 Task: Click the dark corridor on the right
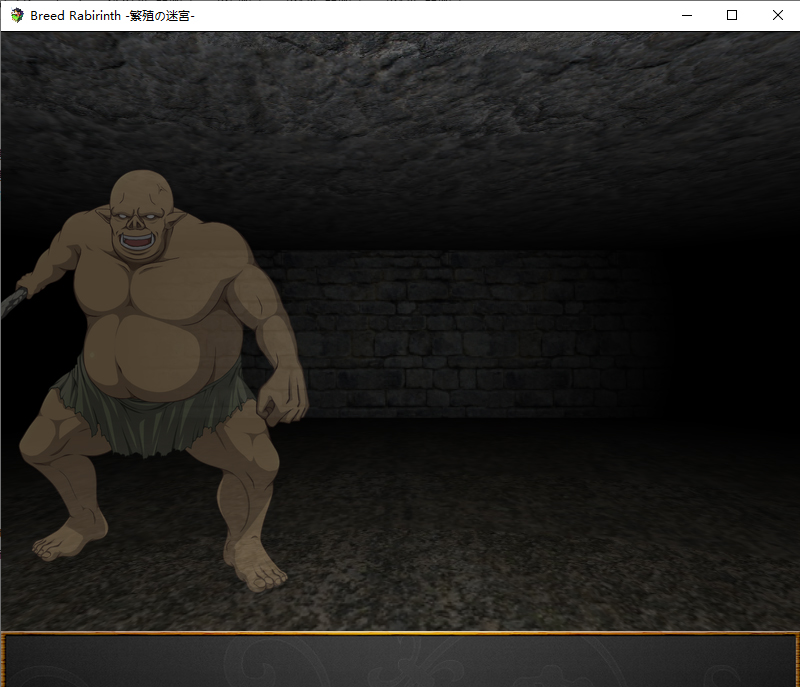coord(730,330)
